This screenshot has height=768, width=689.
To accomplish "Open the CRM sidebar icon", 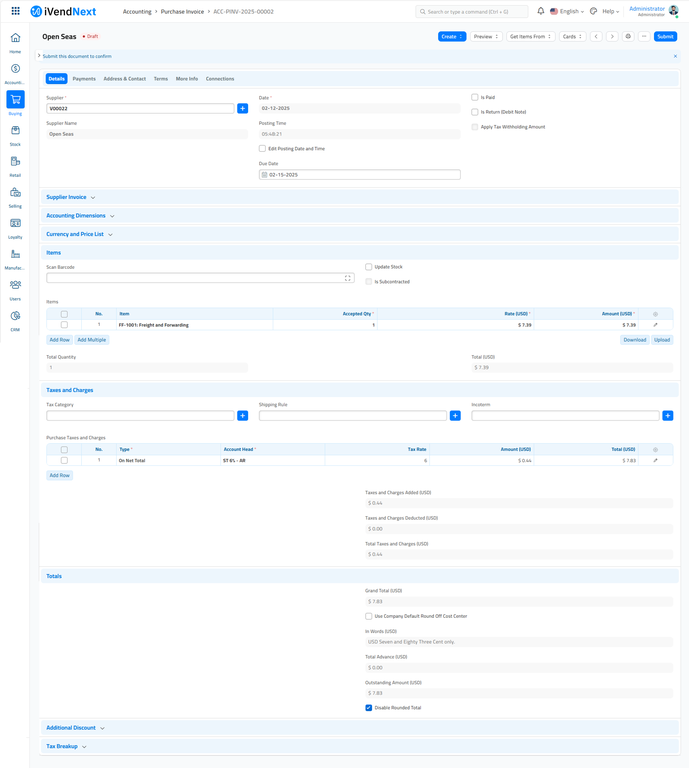I will (15, 317).
